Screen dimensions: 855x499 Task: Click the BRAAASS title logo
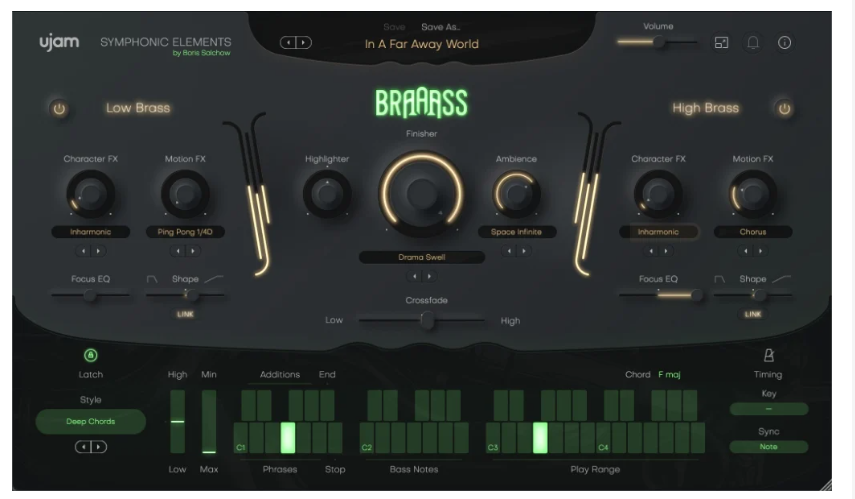422,104
